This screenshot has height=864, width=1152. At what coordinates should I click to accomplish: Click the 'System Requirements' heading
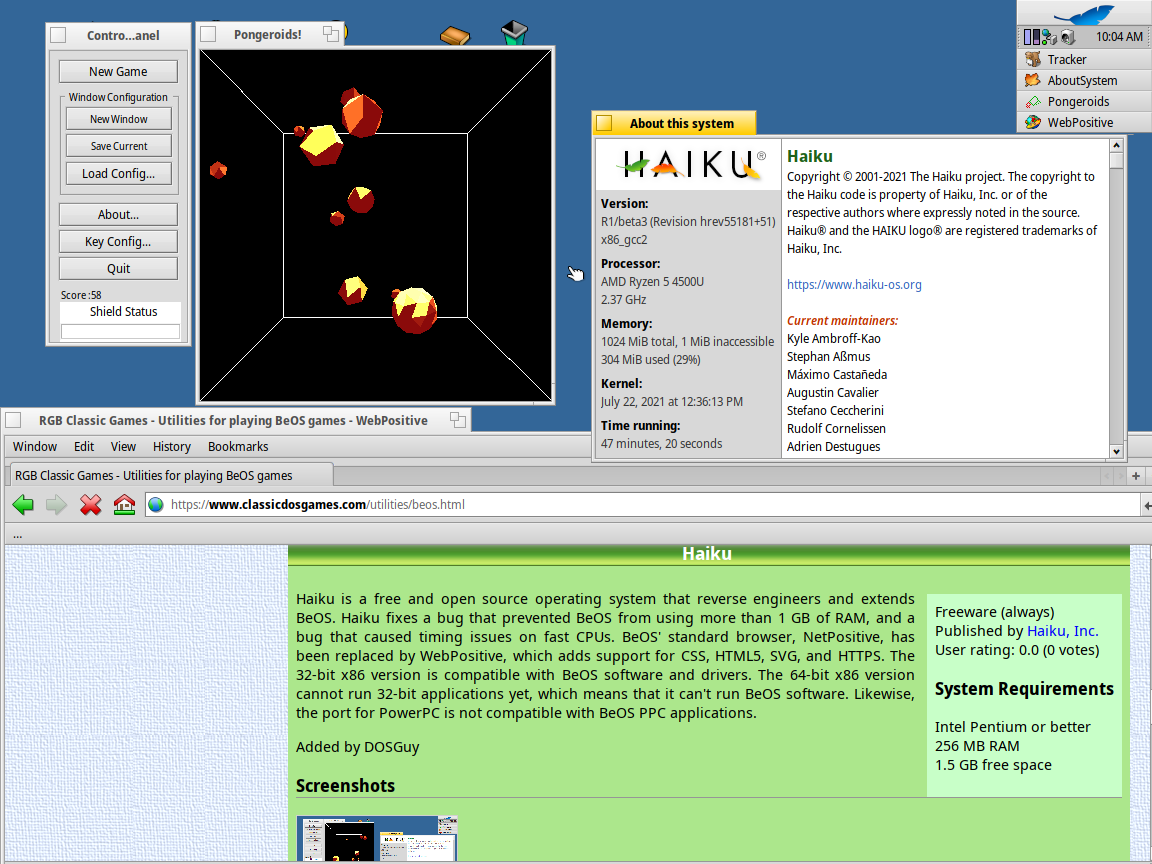coord(1024,689)
